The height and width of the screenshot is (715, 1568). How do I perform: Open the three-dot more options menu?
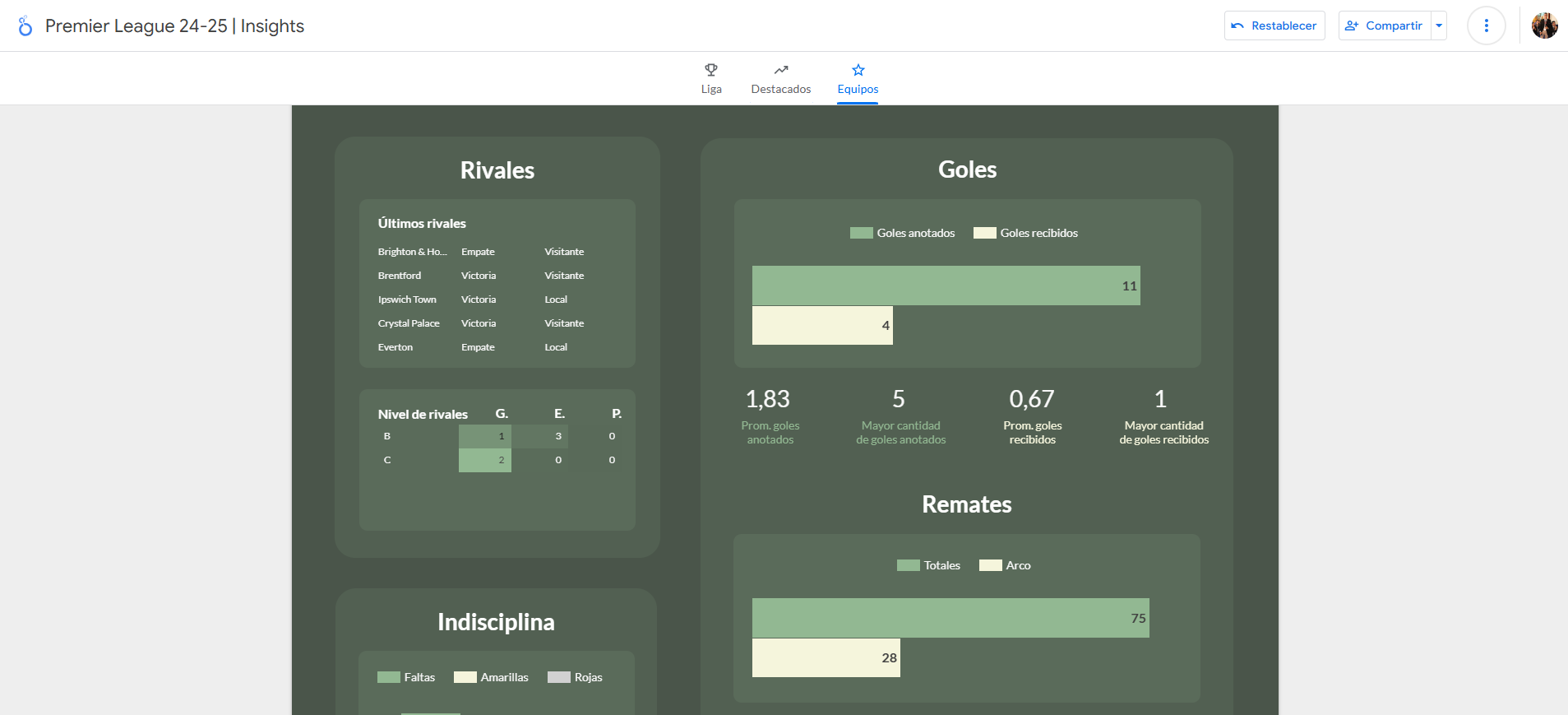coord(1486,26)
